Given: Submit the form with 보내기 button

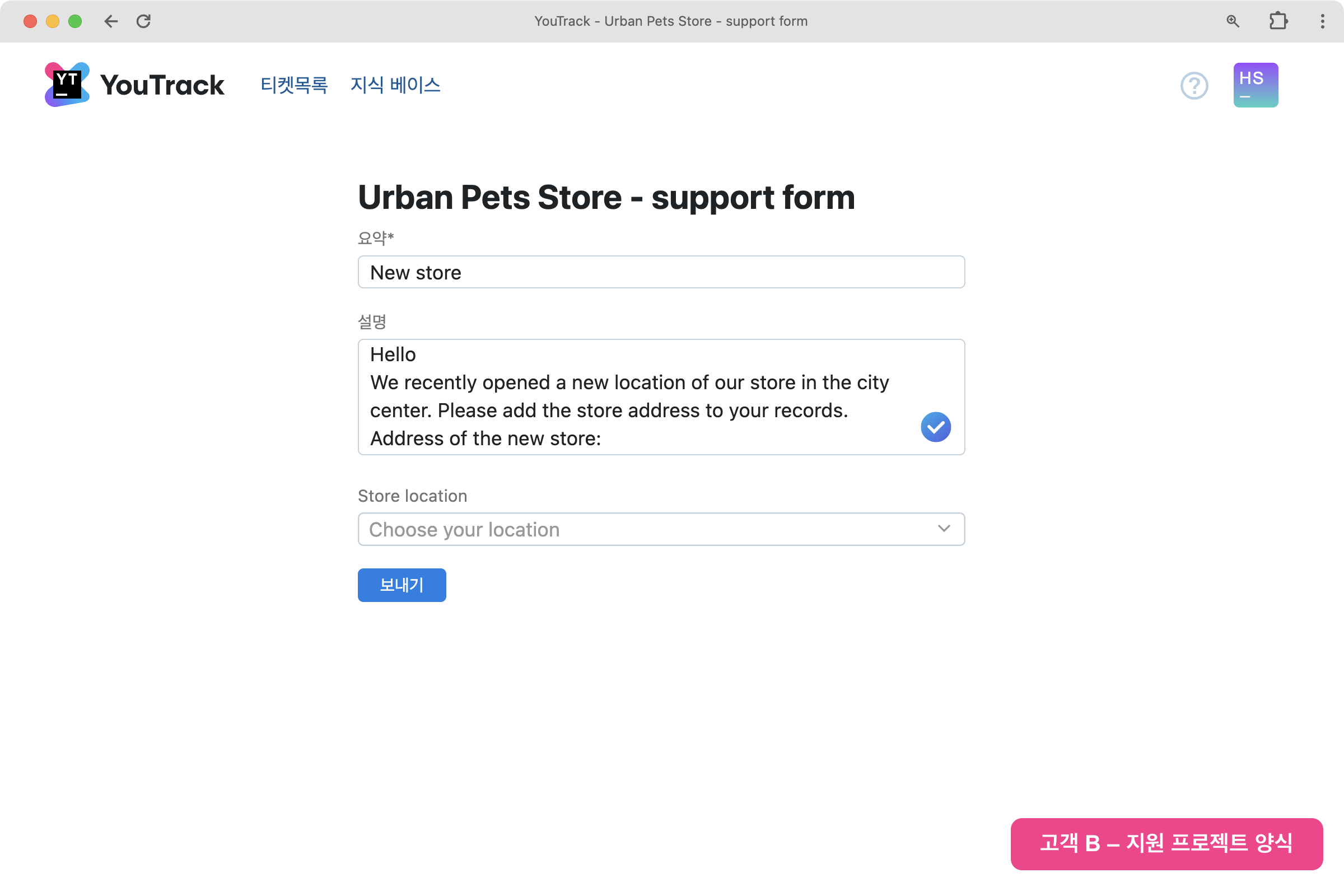Looking at the screenshot, I should (402, 585).
